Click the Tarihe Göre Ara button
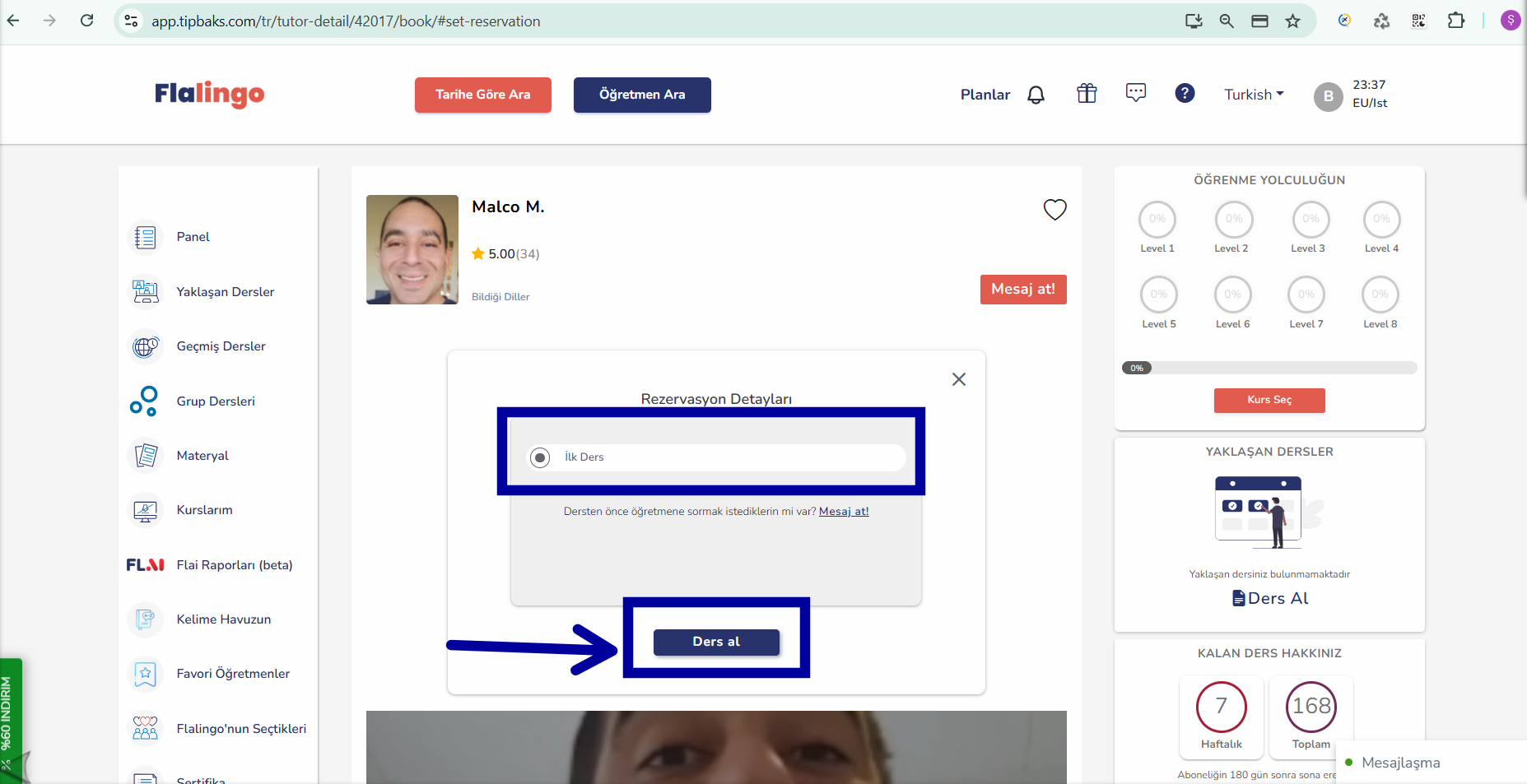The height and width of the screenshot is (784, 1527). 482,95
